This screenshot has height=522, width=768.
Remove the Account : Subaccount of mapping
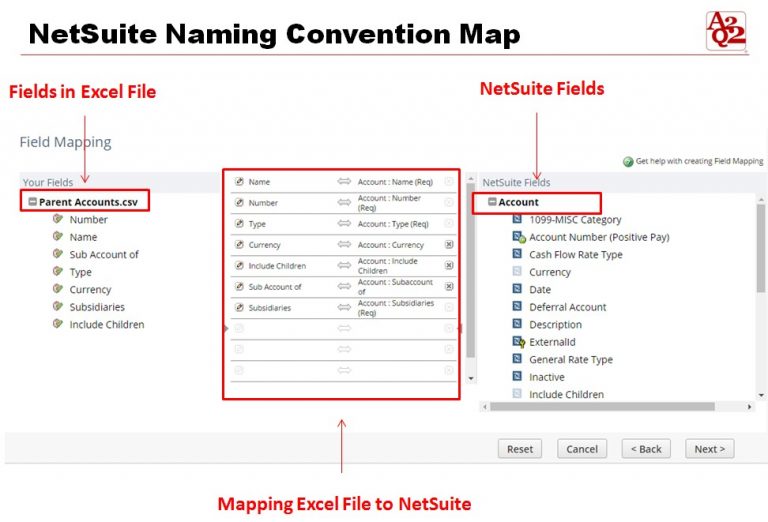click(x=449, y=286)
